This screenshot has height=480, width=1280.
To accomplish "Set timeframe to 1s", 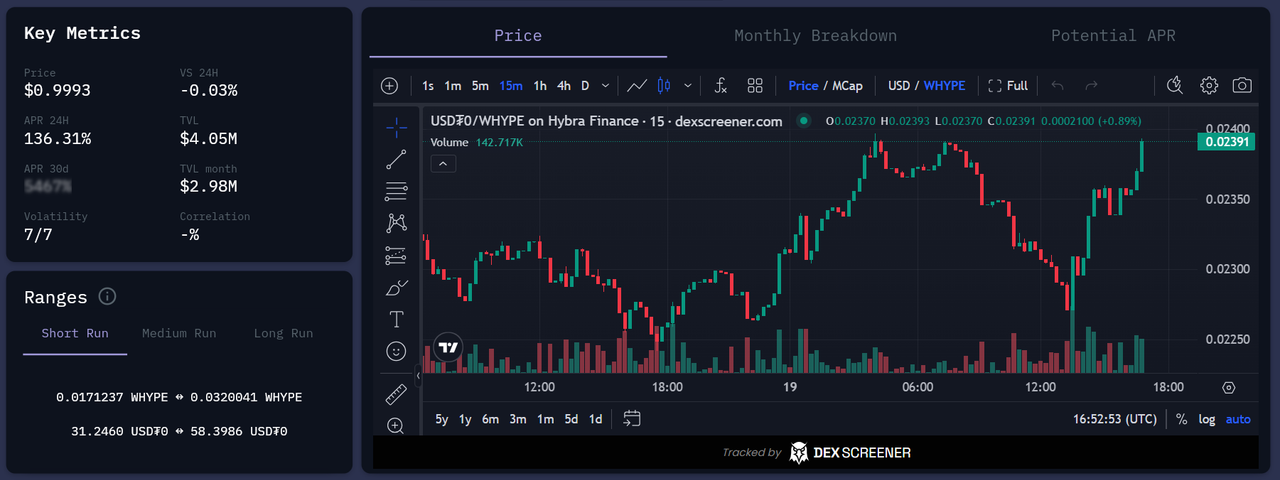I will [x=428, y=86].
